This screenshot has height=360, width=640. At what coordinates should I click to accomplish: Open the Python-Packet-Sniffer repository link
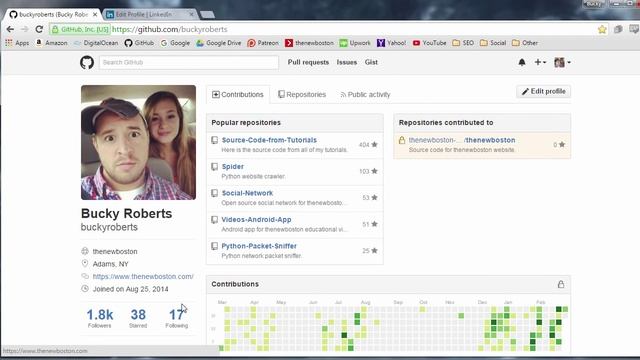click(x=259, y=246)
